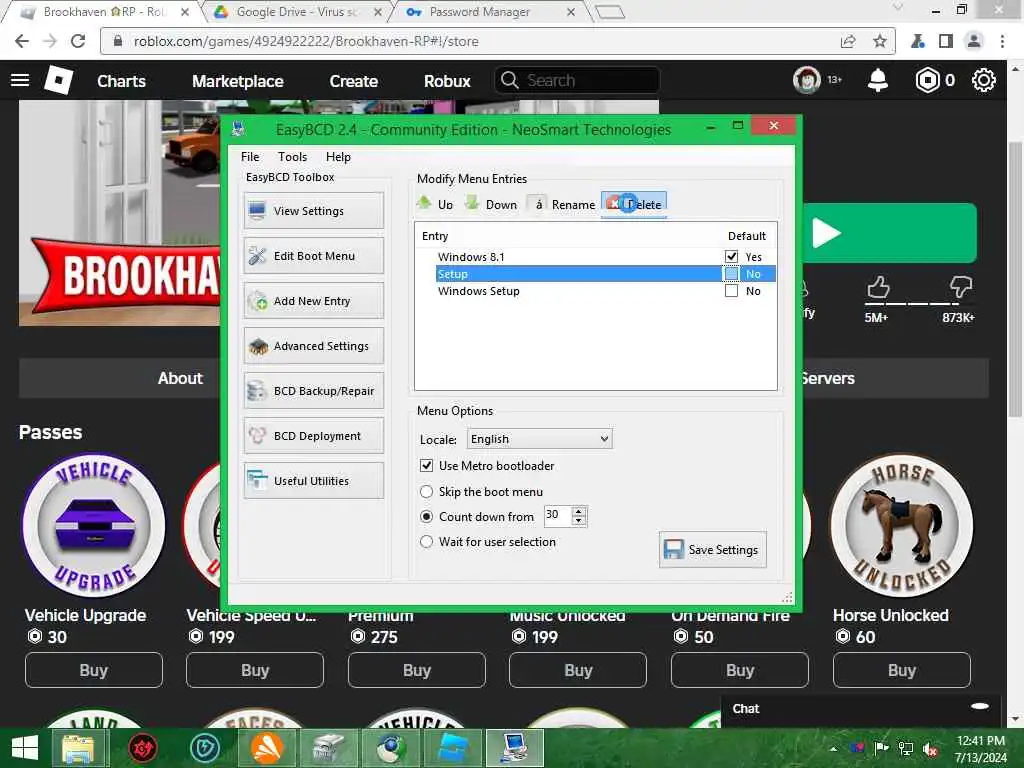Image resolution: width=1024 pixels, height=768 pixels.
Task: Select Wait for user selection option
Action: click(x=426, y=541)
